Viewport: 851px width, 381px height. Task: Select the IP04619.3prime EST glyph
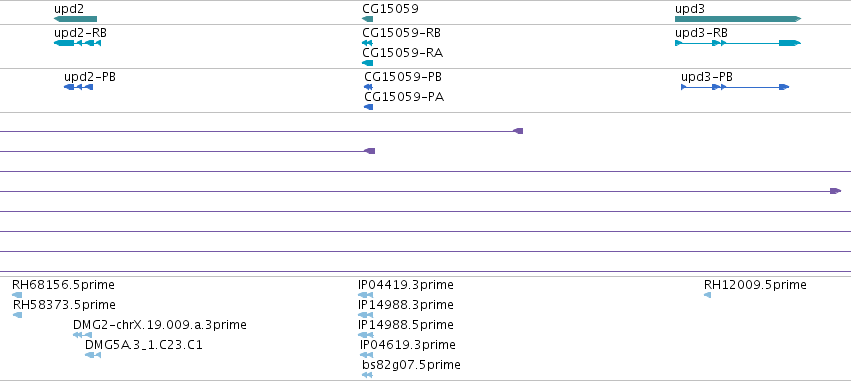[366, 355]
